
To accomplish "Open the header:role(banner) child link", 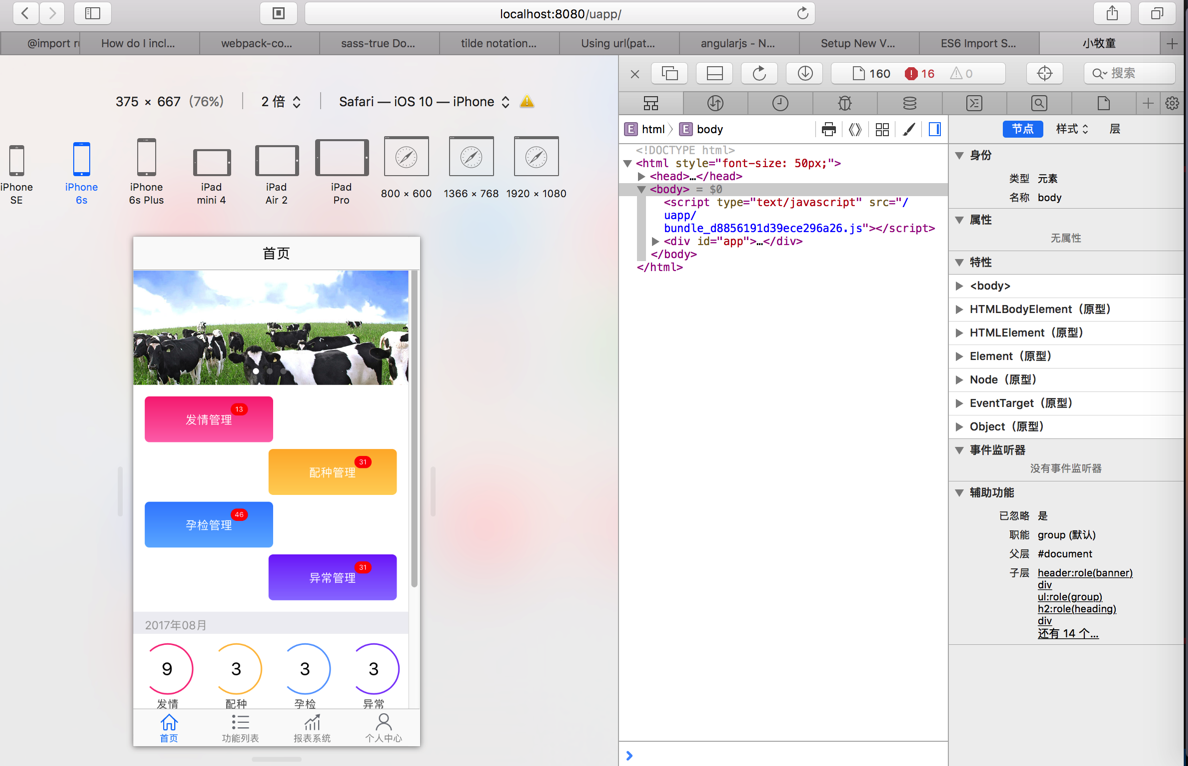I will tap(1085, 573).
